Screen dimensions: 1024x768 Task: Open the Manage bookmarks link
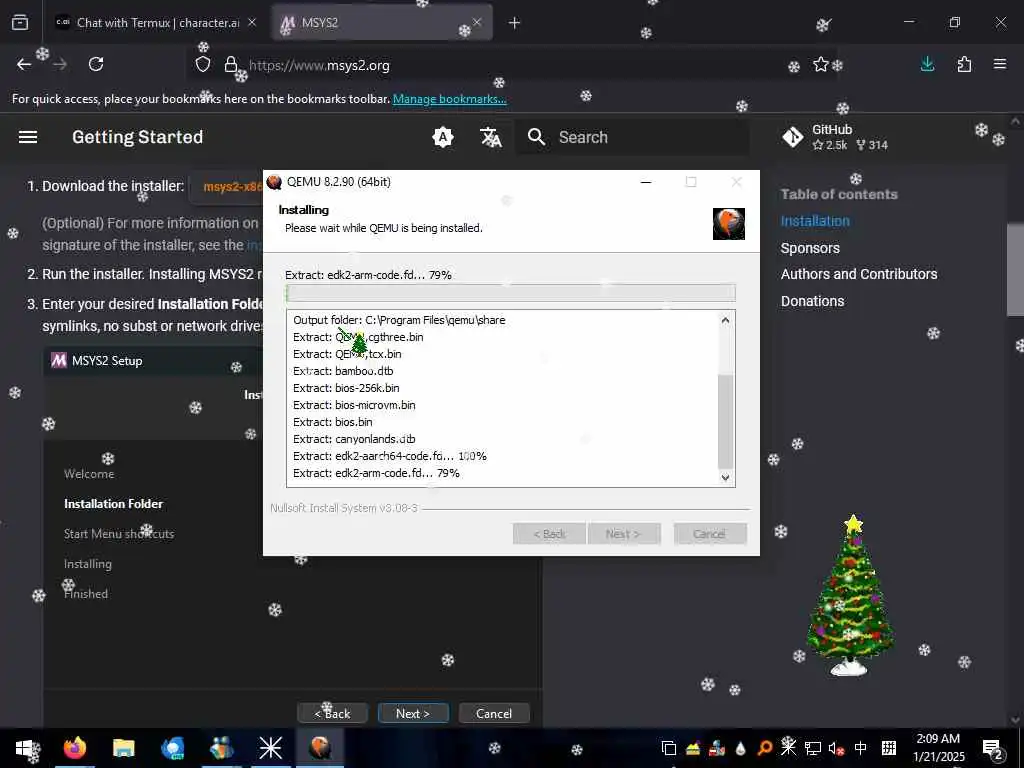[449, 99]
